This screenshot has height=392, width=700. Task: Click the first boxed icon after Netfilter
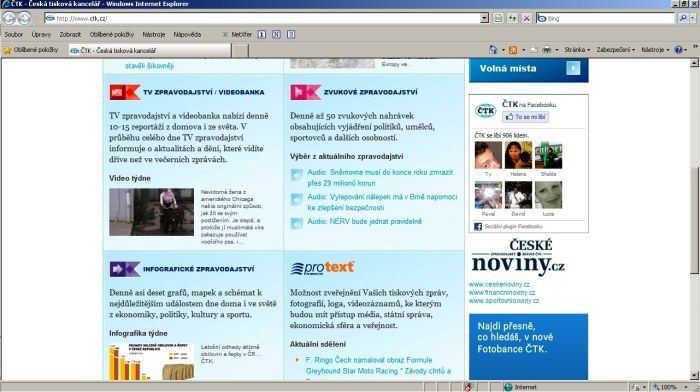[262, 34]
